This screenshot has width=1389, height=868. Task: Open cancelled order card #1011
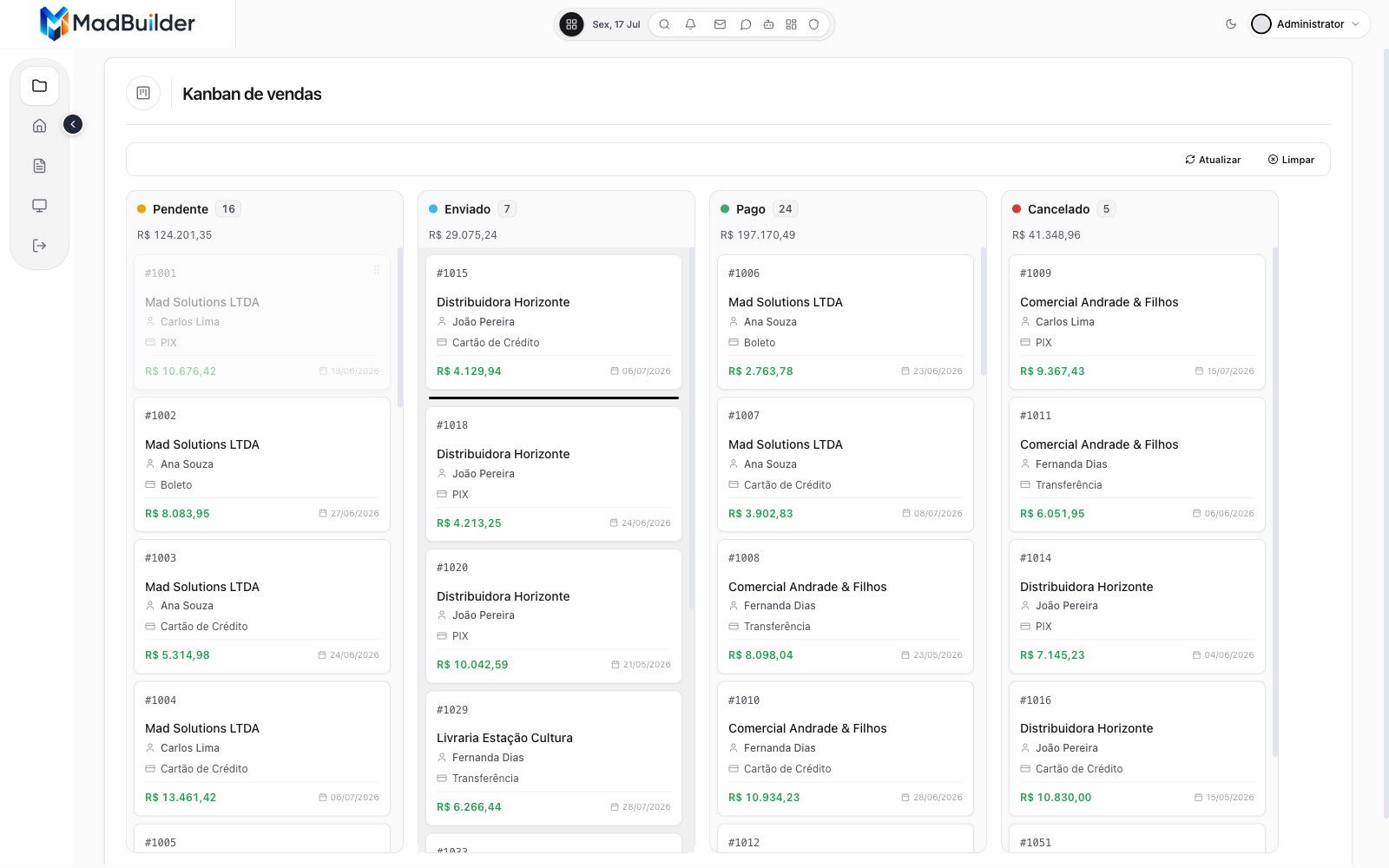(x=1137, y=464)
